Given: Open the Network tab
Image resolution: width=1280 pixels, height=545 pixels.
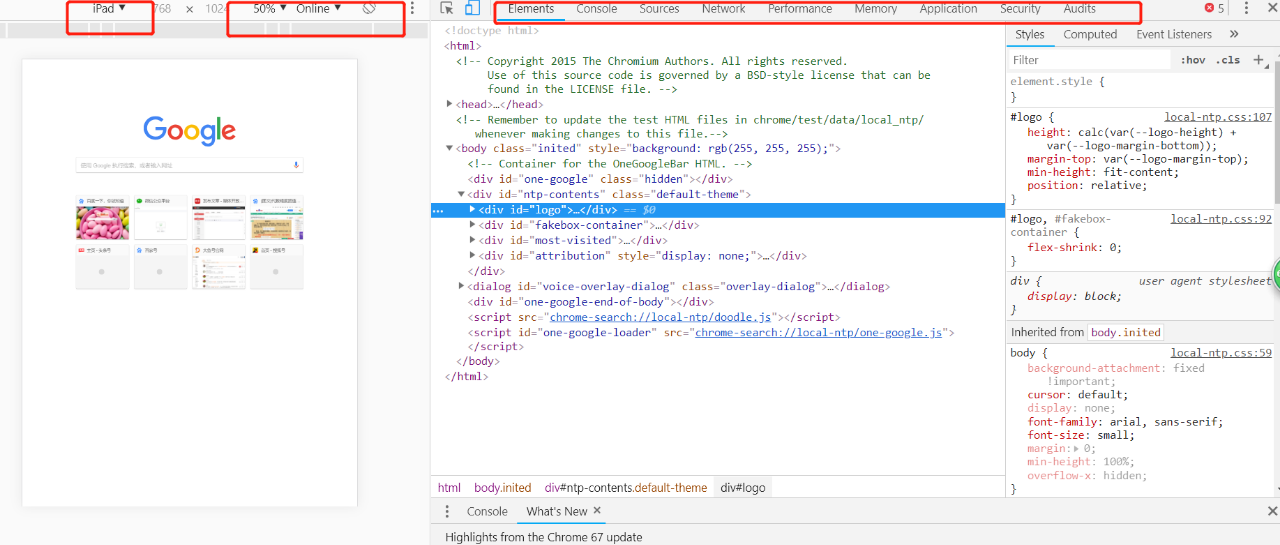Looking at the screenshot, I should click(723, 9).
